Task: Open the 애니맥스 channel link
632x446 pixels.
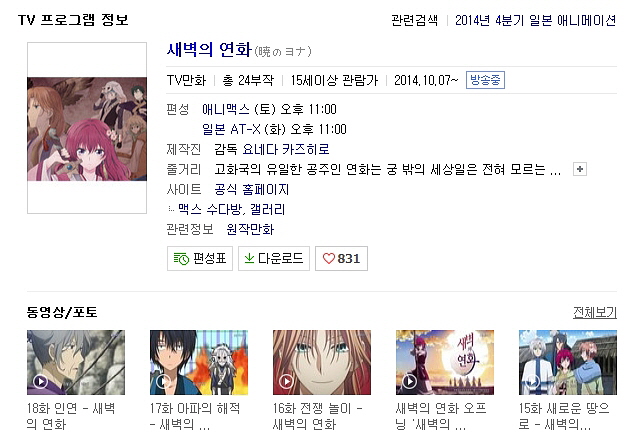Action: (226, 109)
